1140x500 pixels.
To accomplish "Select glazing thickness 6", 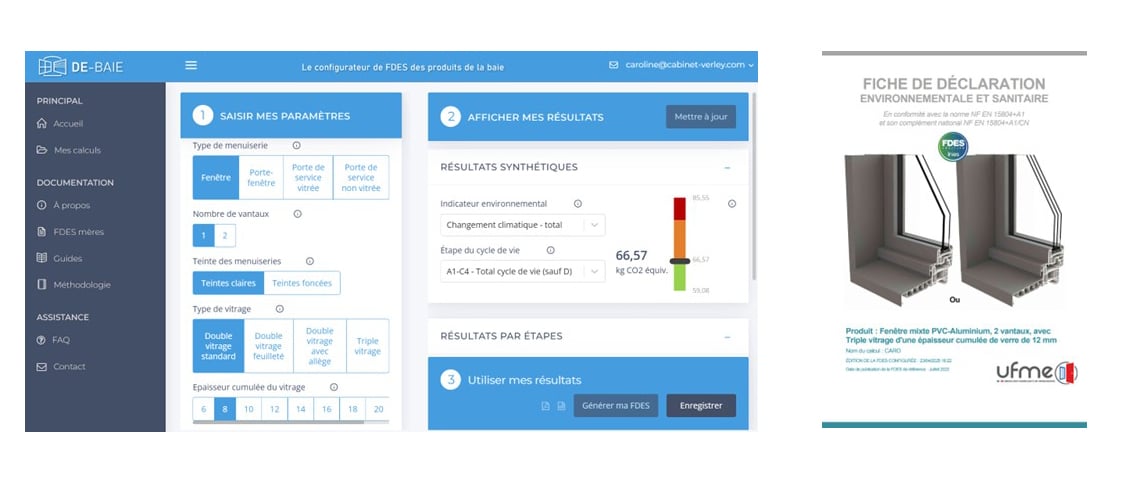I will (204, 409).
